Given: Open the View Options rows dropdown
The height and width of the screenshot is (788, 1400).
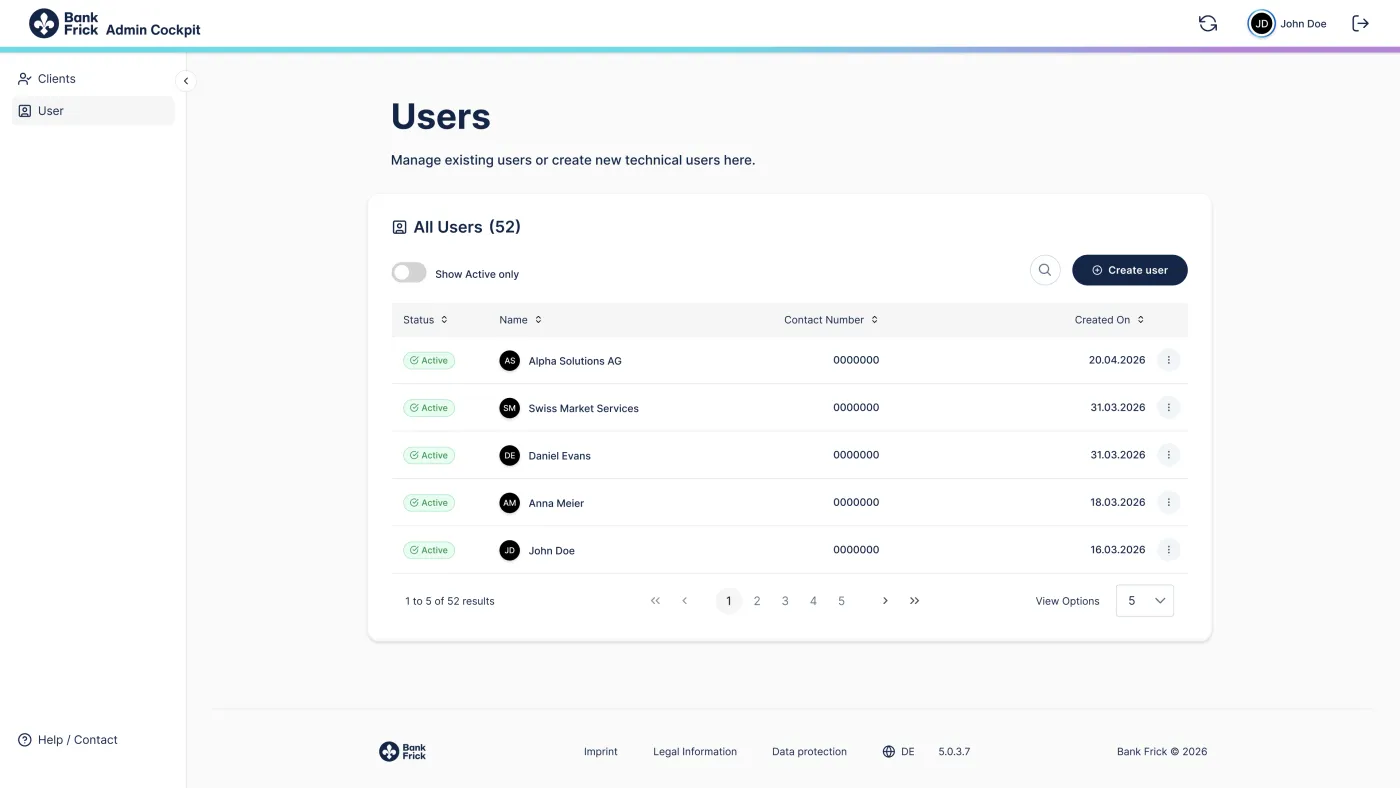Looking at the screenshot, I should (1145, 601).
